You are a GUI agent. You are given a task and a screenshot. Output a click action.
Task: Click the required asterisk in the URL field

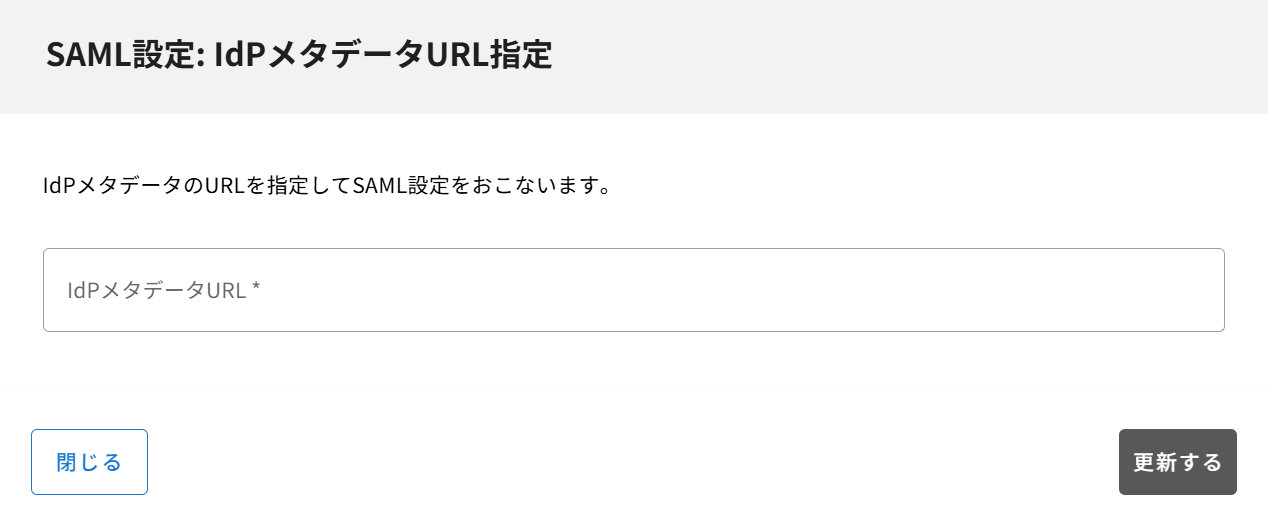(256, 291)
